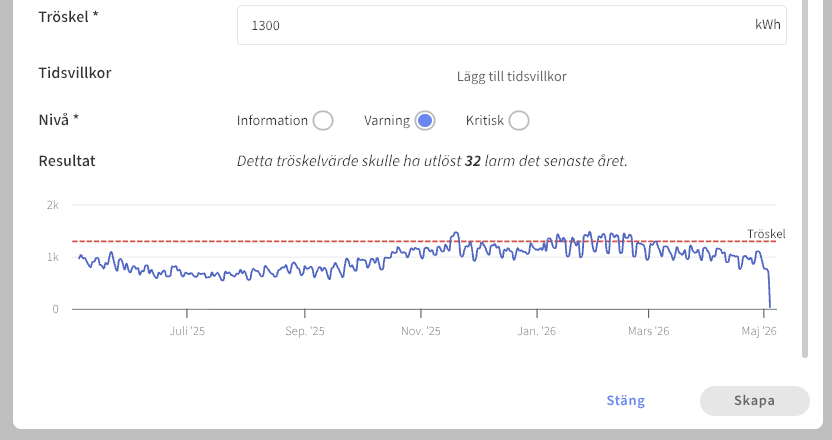Click the sharp drop at chart's end
832x440 pixels.
click(768, 289)
